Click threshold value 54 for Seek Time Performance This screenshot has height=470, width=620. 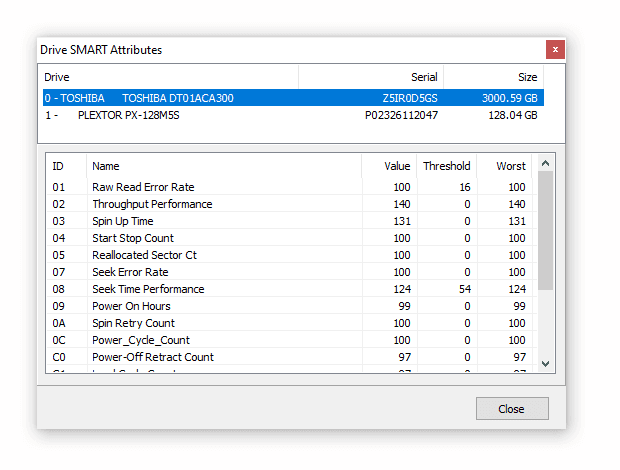click(465, 289)
